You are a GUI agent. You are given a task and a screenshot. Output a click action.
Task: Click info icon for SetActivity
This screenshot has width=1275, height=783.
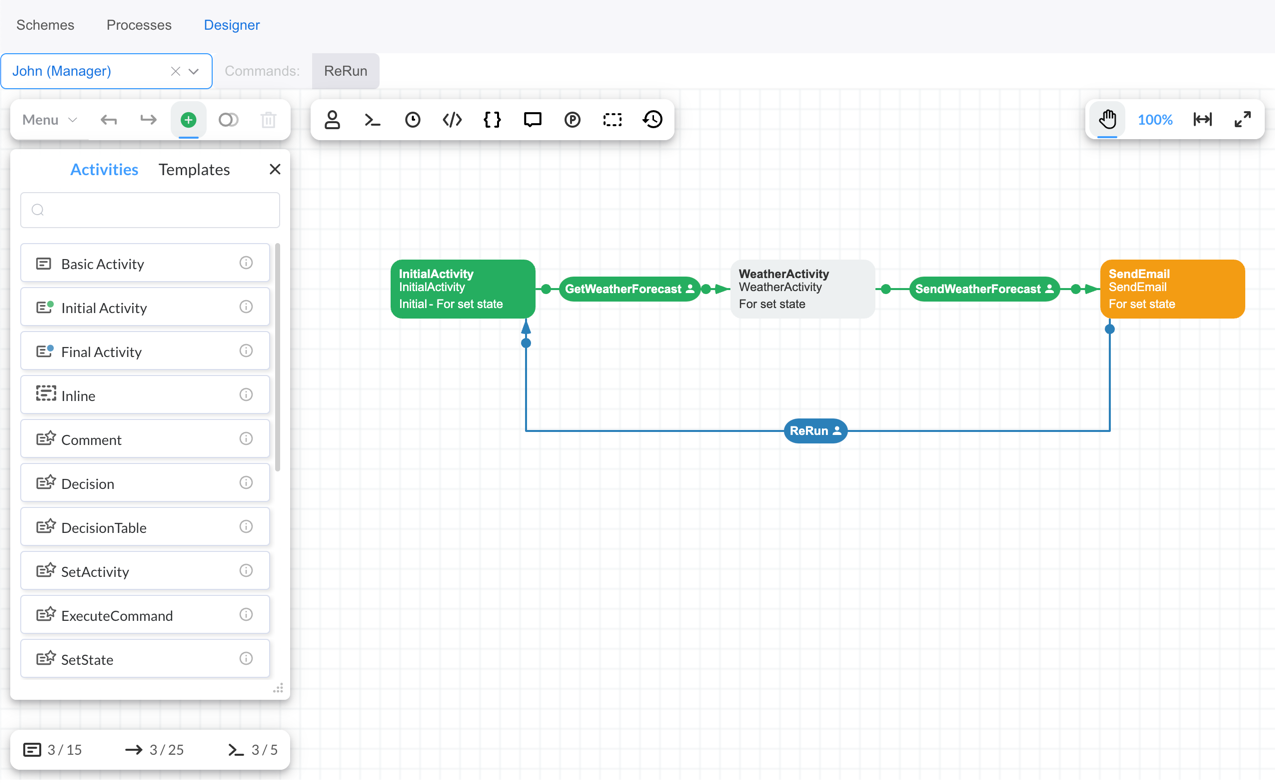pos(246,571)
